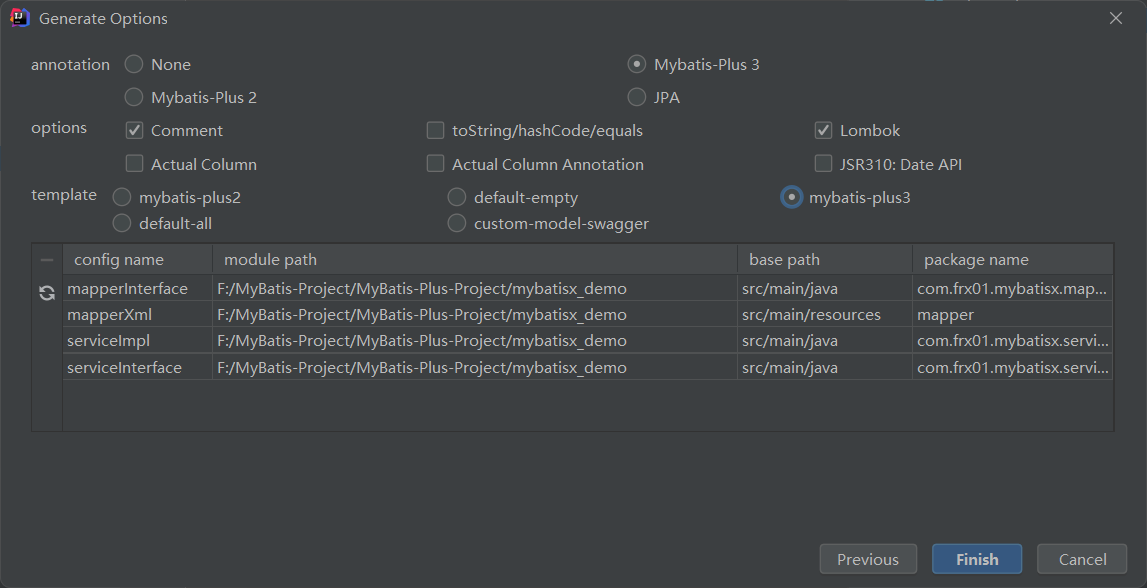Click the package name column header
The image size is (1147, 588).
pos(1013,260)
